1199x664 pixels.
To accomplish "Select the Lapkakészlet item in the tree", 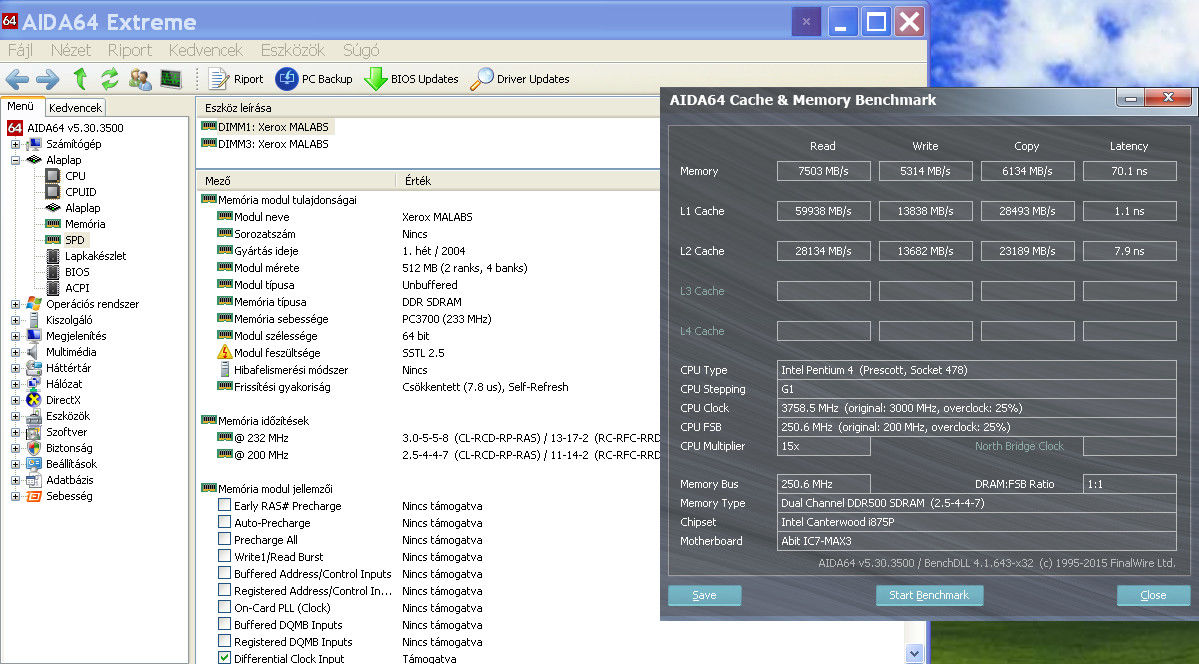I will pyautogui.click(x=96, y=256).
